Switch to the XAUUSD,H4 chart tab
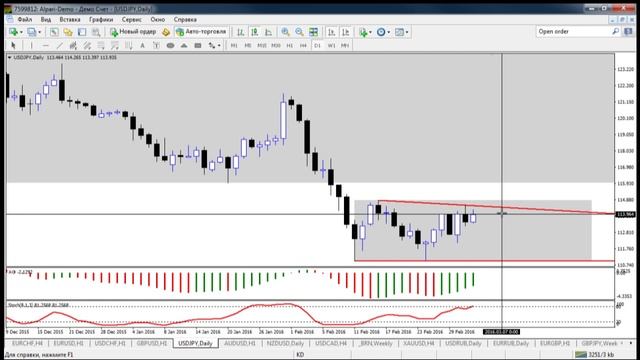Image resolution: width=640 pixels, height=360 pixels. click(419, 343)
